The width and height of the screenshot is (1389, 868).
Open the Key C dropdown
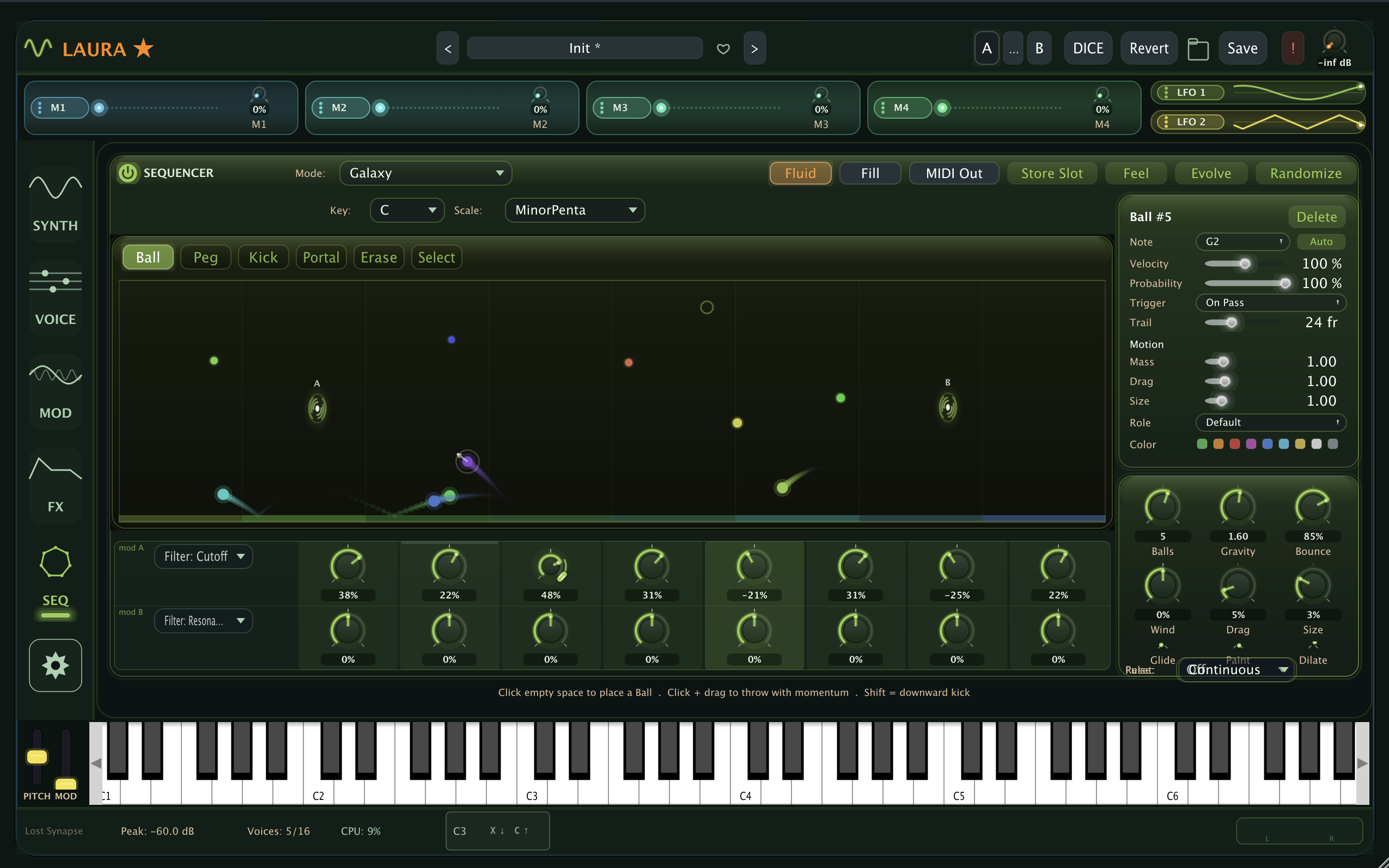point(407,210)
